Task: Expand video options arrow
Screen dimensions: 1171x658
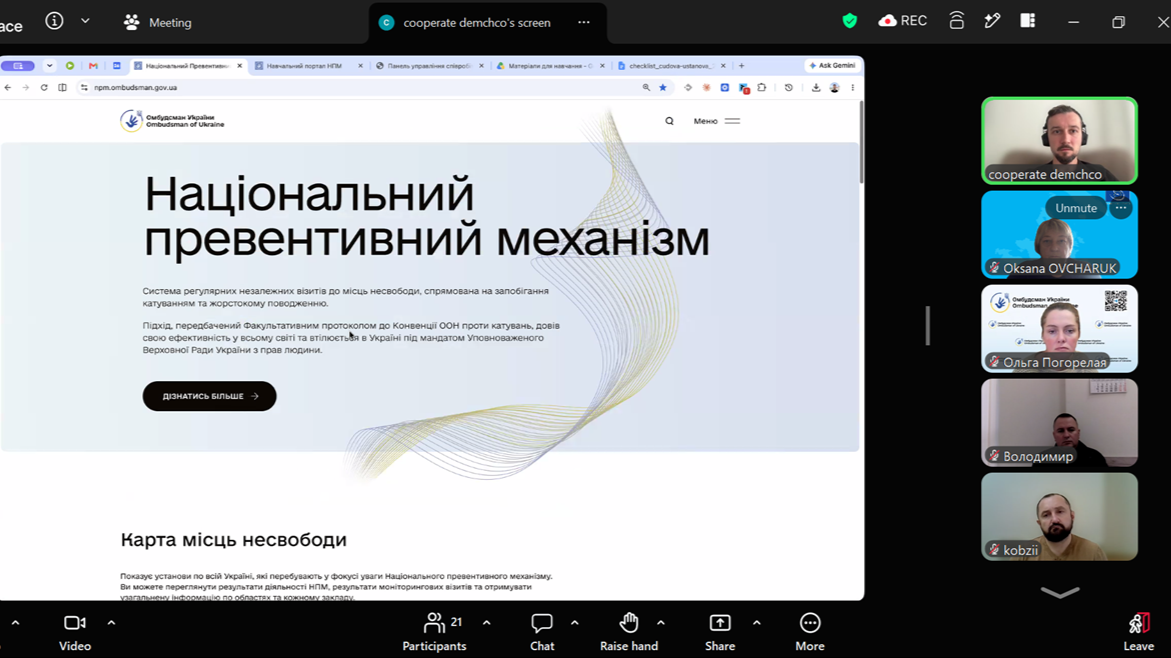Action: click(x=111, y=622)
